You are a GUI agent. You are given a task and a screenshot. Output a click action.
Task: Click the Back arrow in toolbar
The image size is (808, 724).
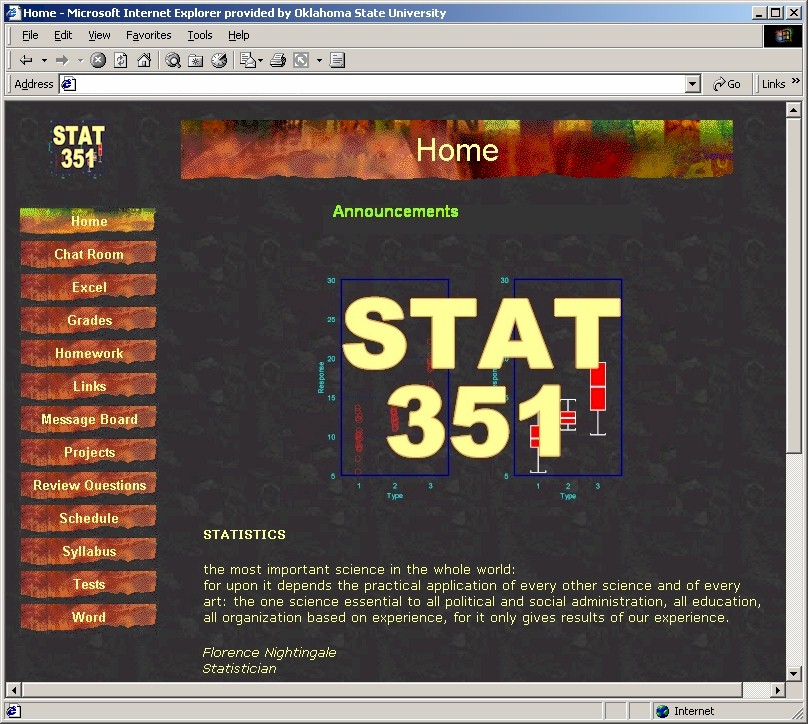click(x=26, y=60)
